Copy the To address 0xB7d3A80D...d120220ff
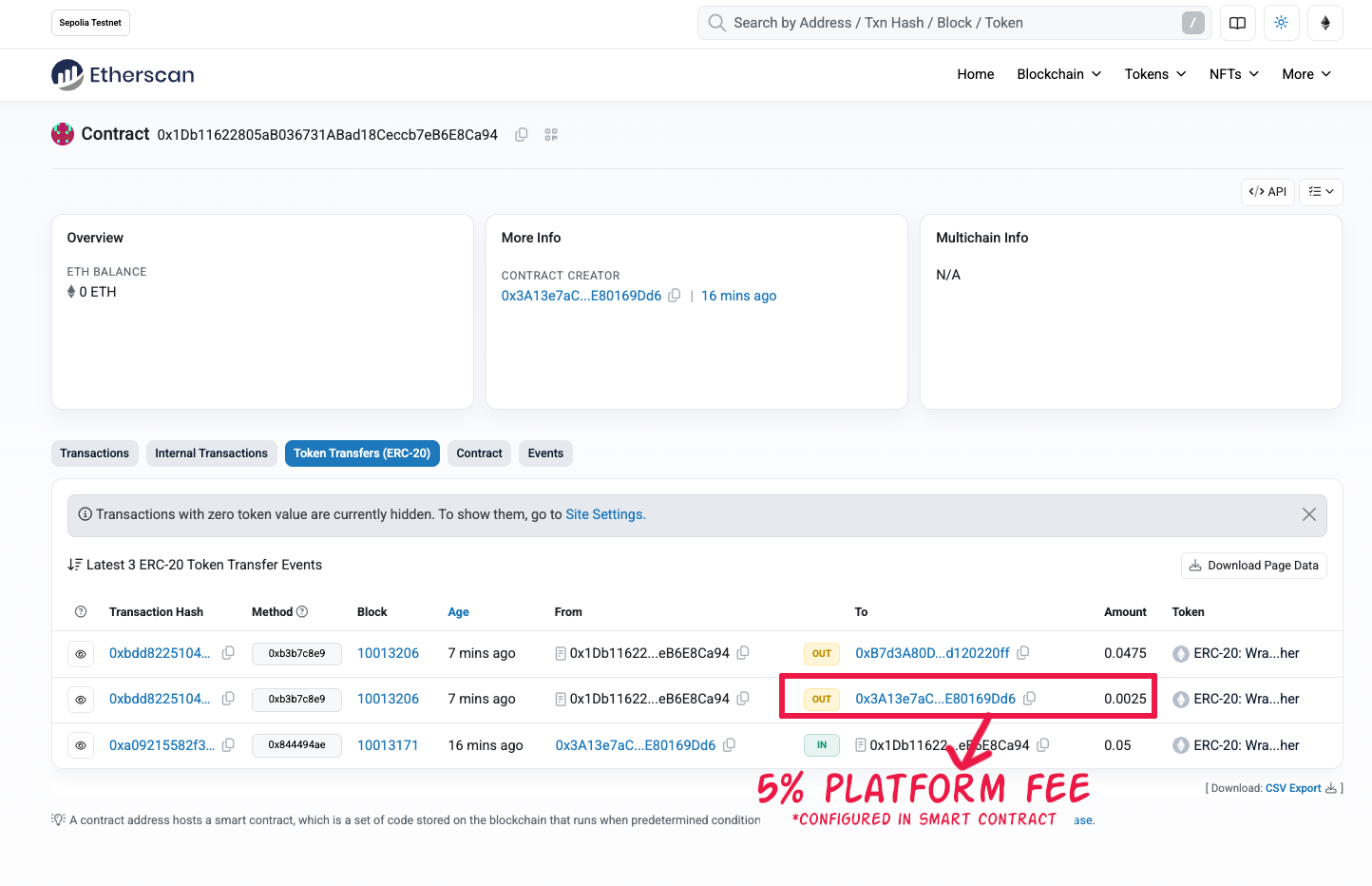 click(1023, 653)
